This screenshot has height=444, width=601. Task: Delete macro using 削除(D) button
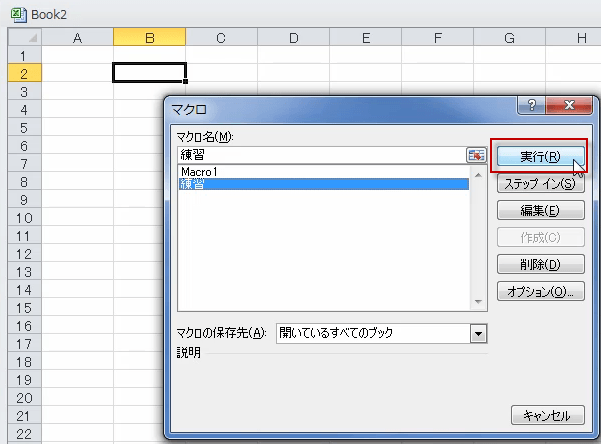[540, 265]
